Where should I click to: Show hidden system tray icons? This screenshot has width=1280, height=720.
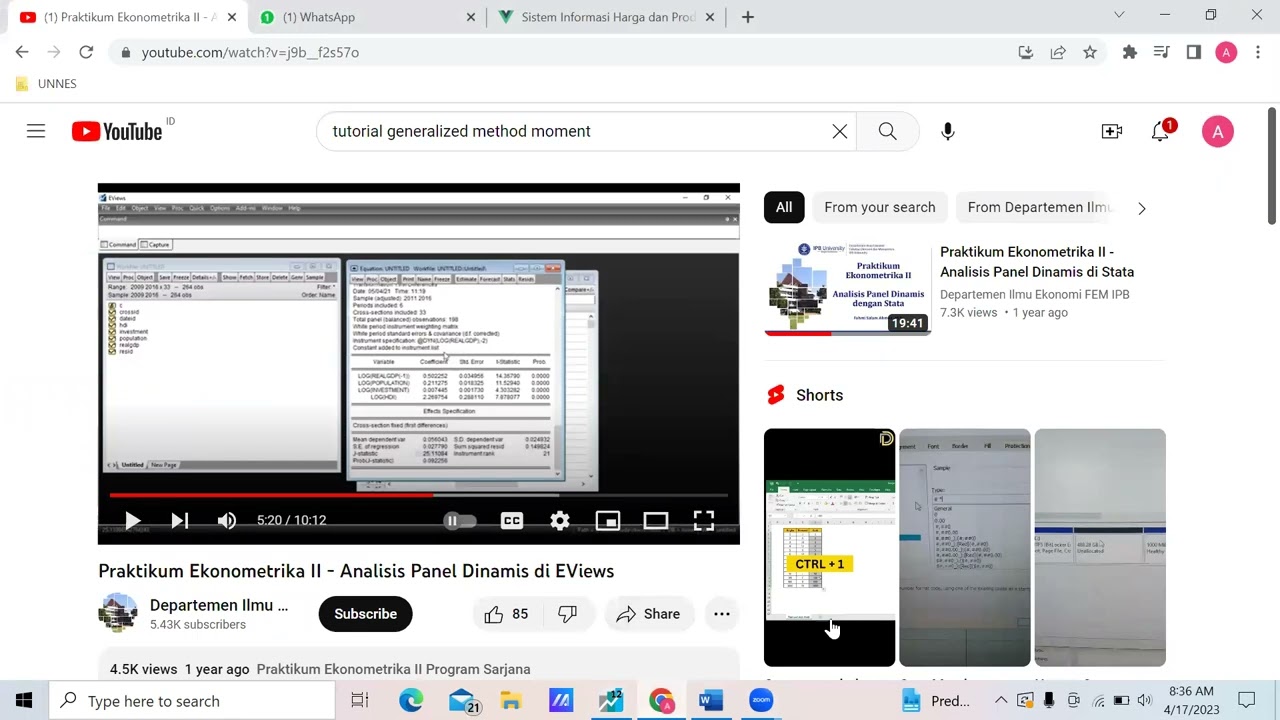point(1001,701)
